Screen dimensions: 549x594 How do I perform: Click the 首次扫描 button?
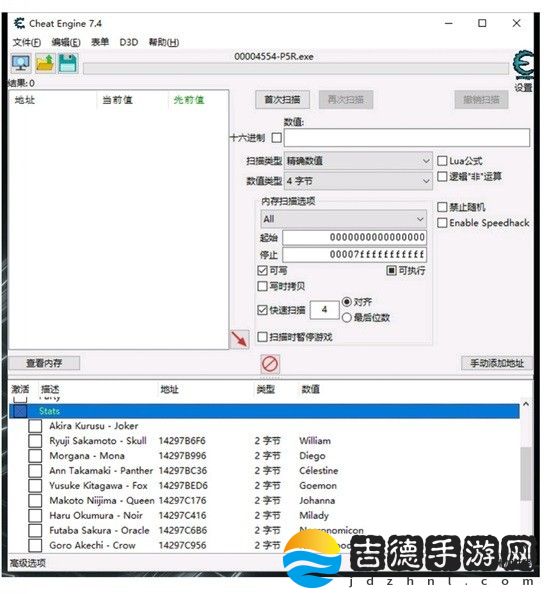tap(282, 100)
